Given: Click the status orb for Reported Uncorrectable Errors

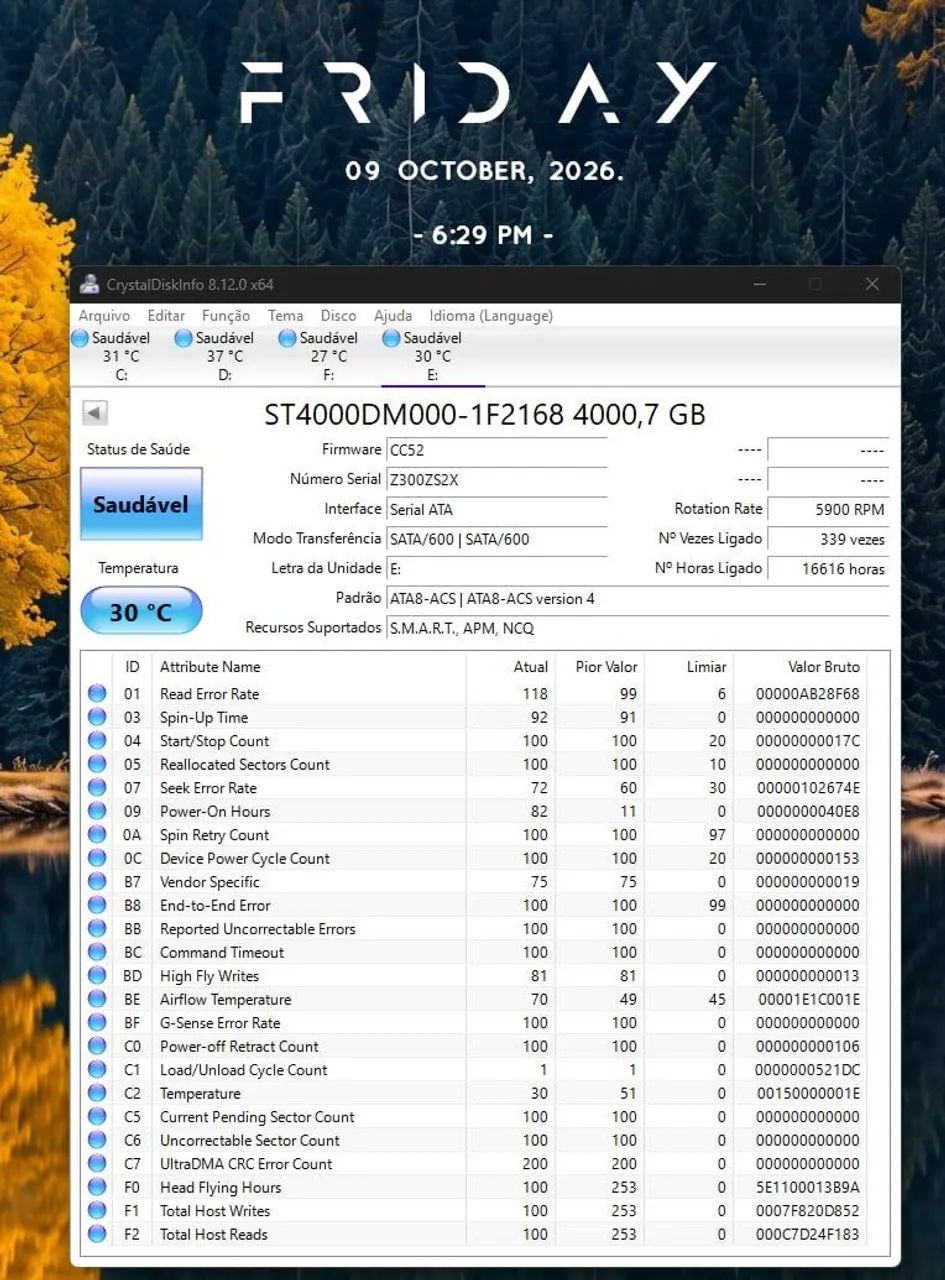Looking at the screenshot, I should pyautogui.click(x=97, y=928).
